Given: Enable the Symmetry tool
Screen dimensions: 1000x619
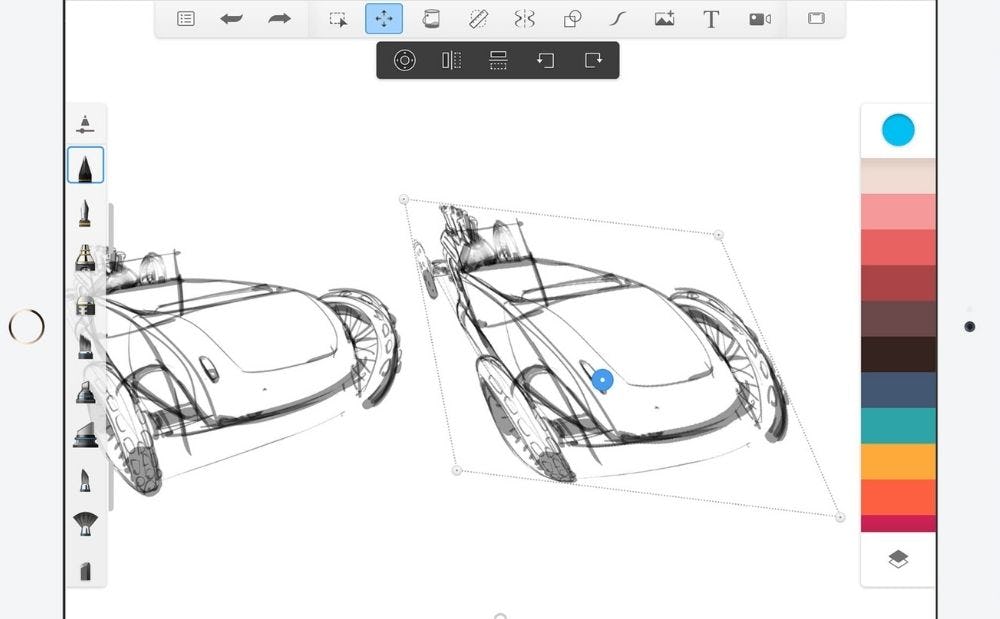Looking at the screenshot, I should tap(524, 19).
